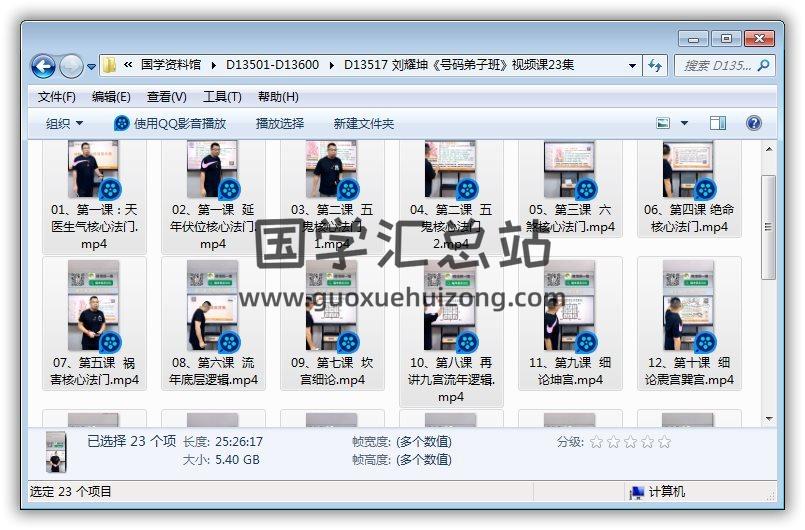Open the 文件(F) menu
Screen dimensions: 805x530
point(56,97)
